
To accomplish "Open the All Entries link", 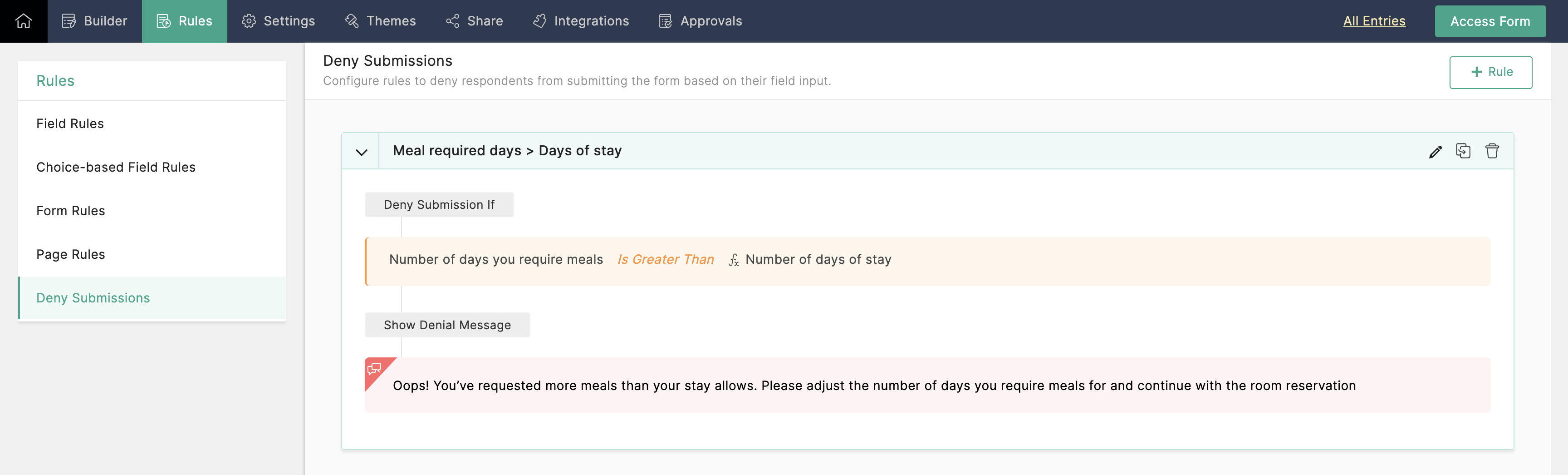I will (x=1374, y=21).
